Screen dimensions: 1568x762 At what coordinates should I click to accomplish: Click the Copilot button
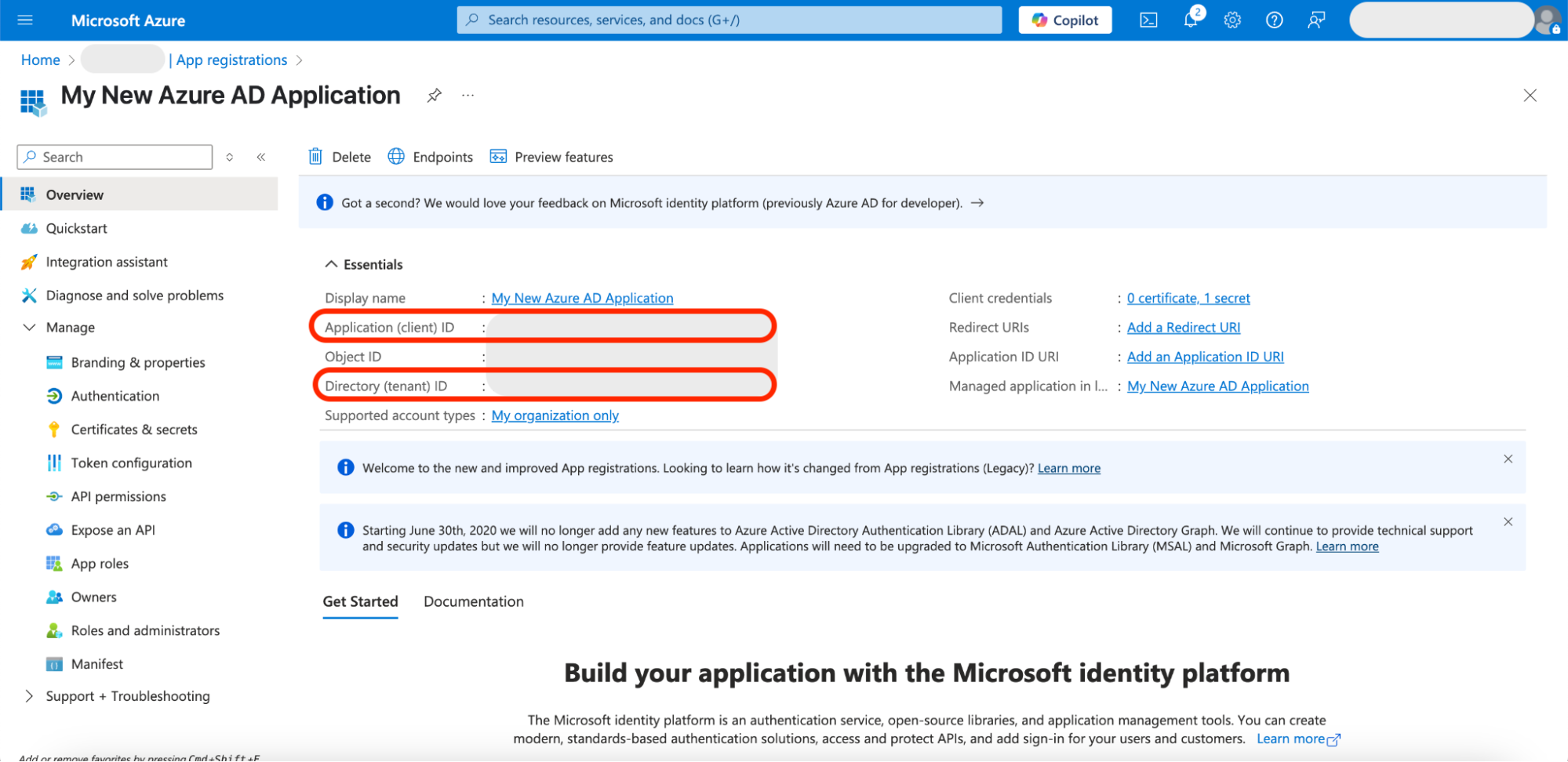point(1064,20)
